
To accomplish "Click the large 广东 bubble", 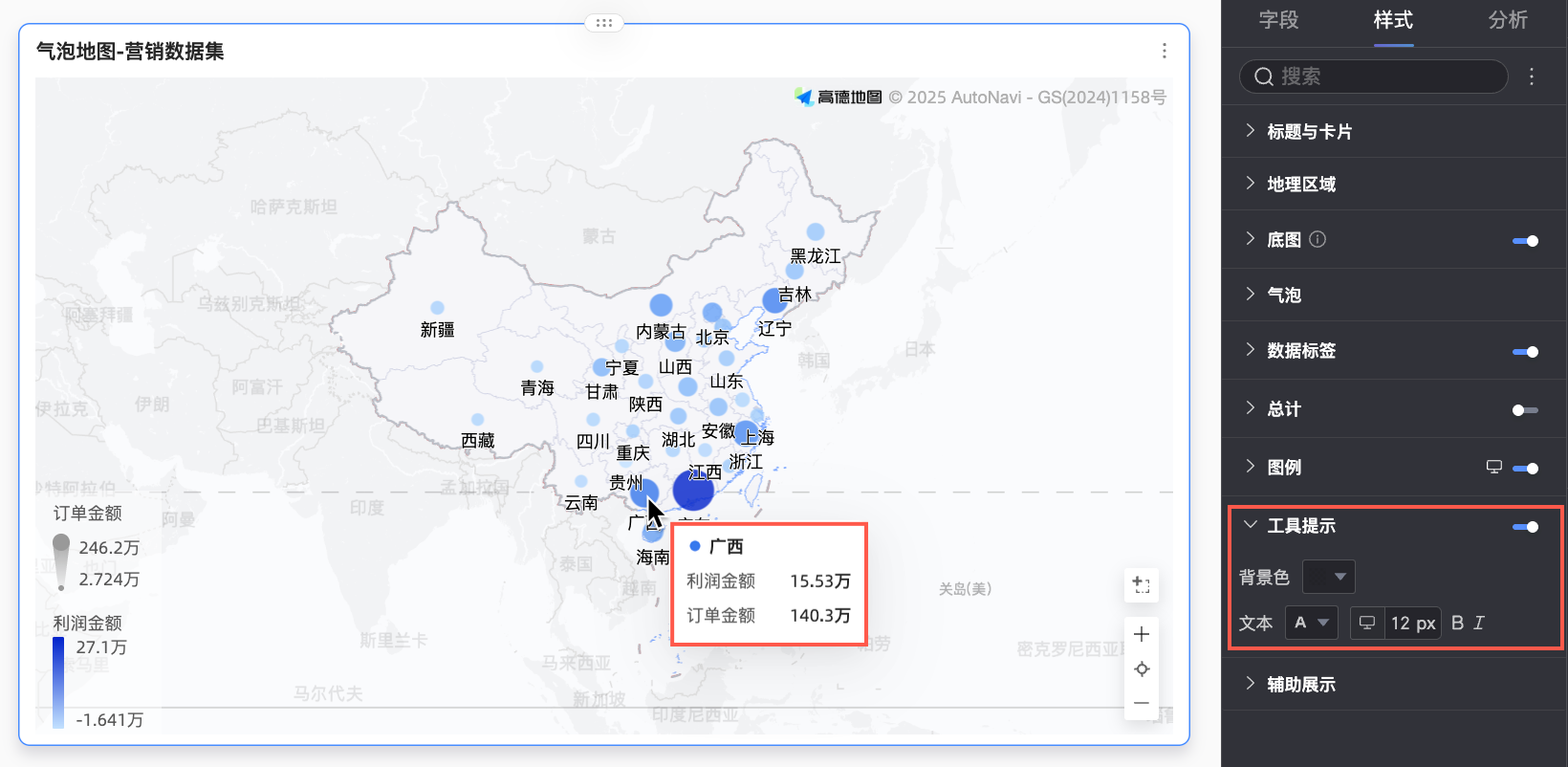I will pos(693,489).
